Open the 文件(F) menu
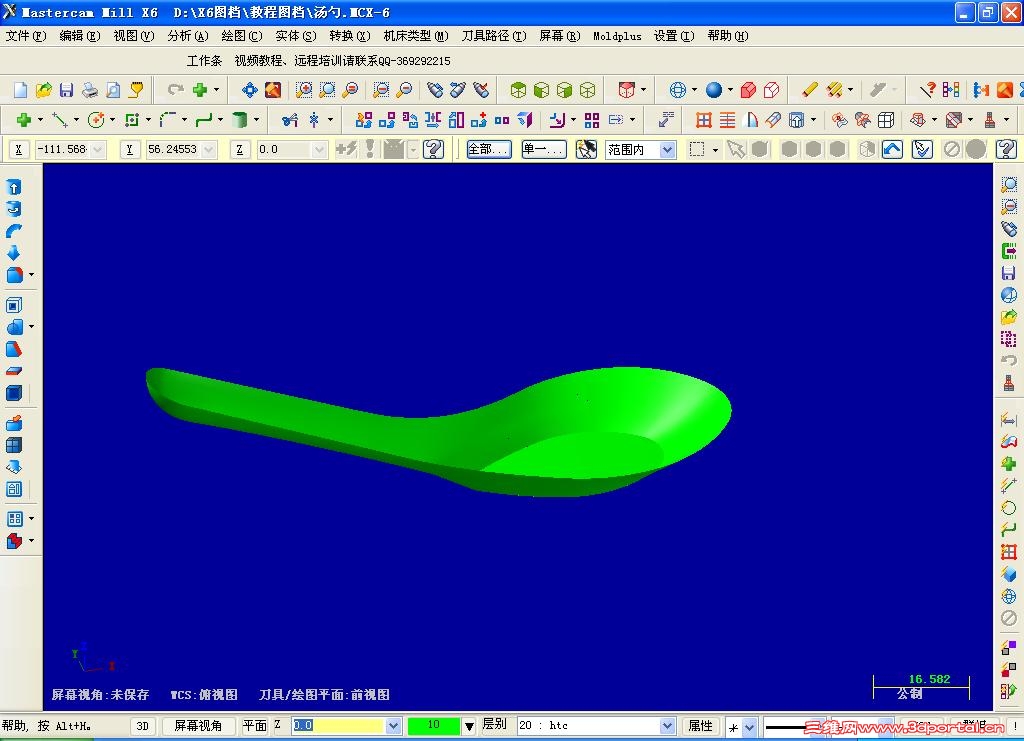Viewport: 1024px width, 741px height. coord(25,36)
